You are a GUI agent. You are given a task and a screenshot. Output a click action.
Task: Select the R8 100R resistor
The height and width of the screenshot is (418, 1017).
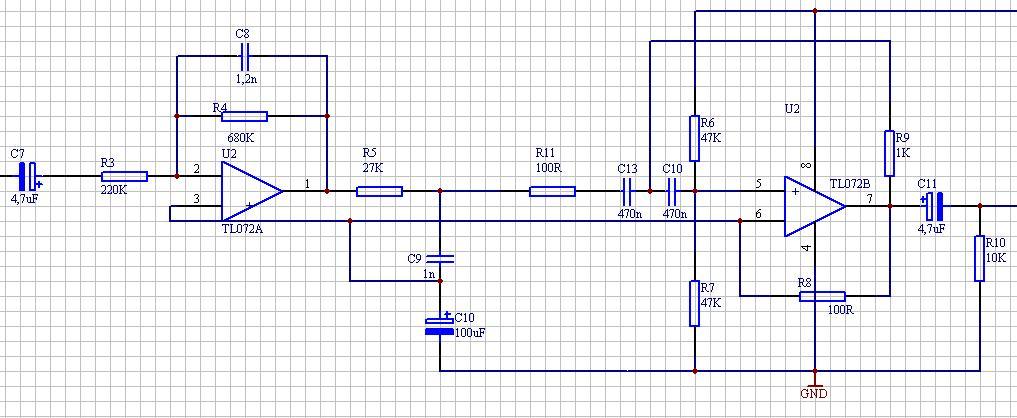pos(822,296)
